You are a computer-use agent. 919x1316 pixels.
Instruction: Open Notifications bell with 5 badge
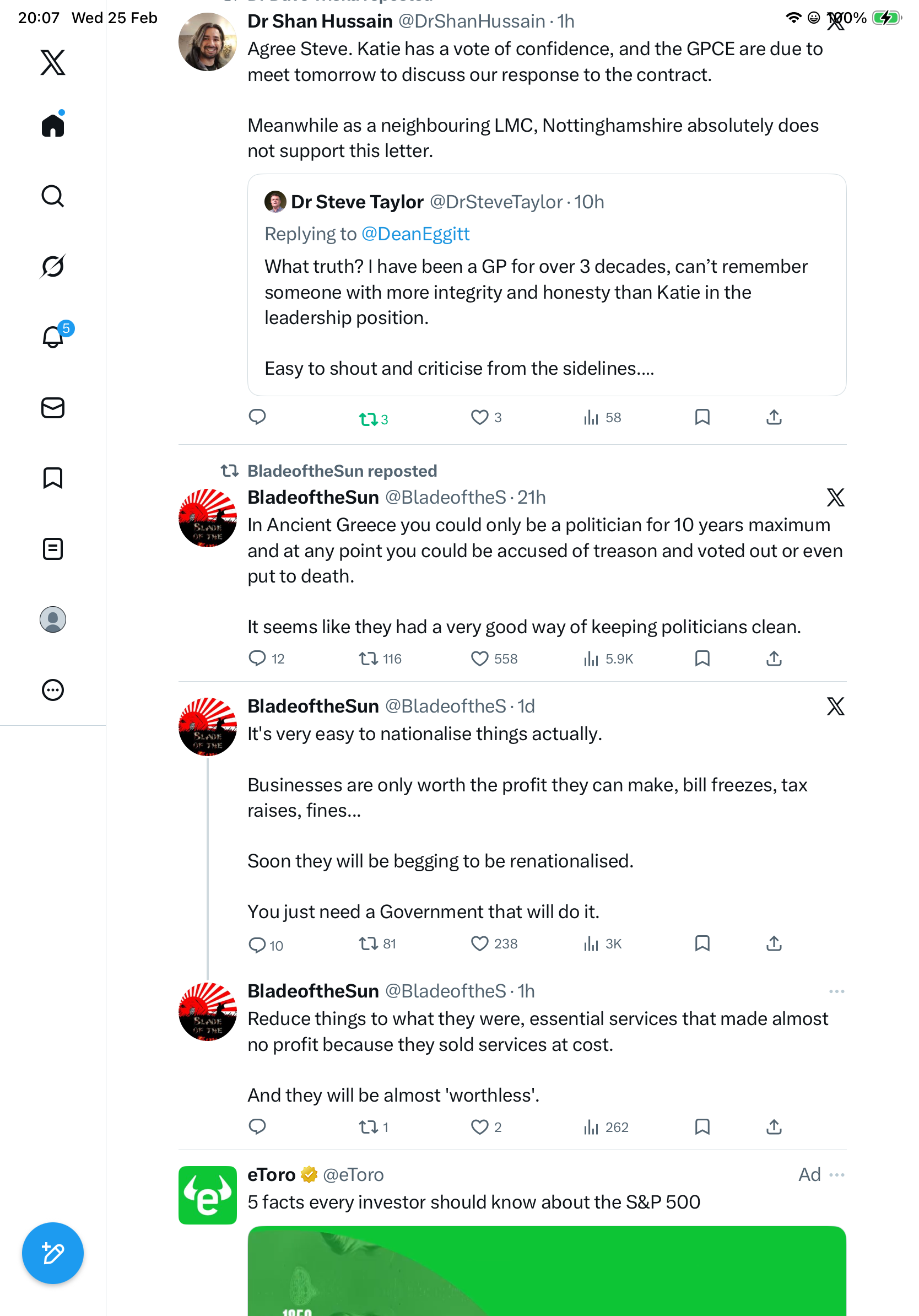coord(54,337)
